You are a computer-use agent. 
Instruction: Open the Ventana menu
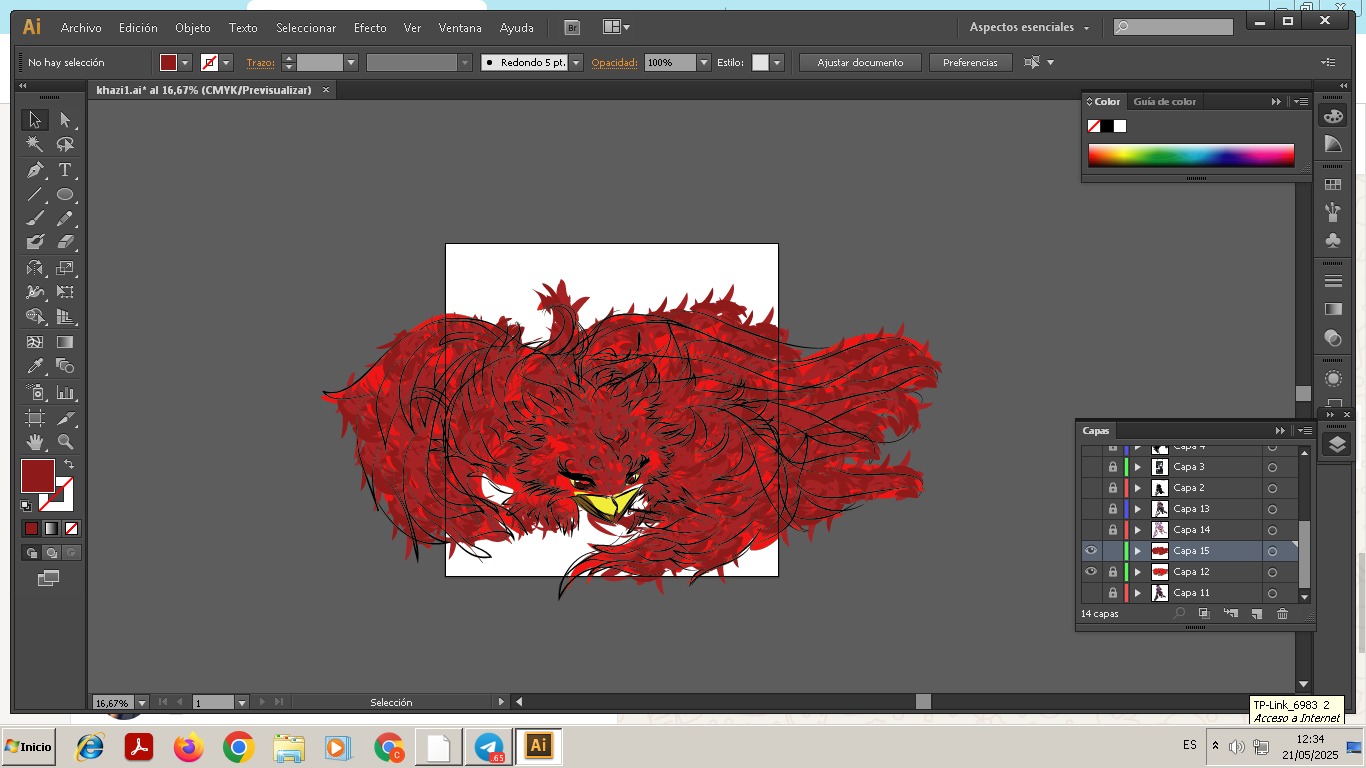tap(460, 28)
